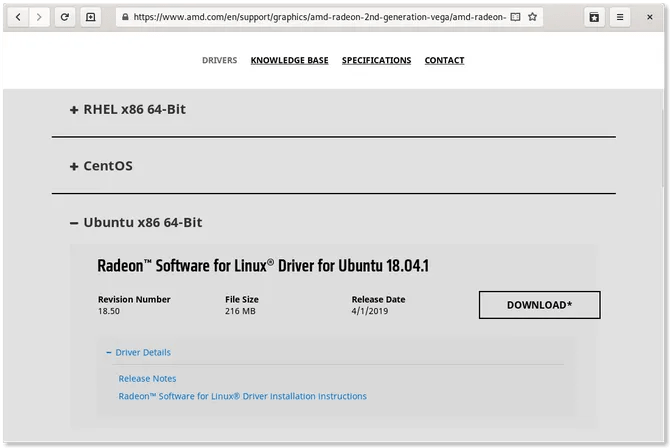Image resolution: width=670 pixels, height=448 pixels.
Task: Click the Revision Number label
Action: (x=134, y=299)
